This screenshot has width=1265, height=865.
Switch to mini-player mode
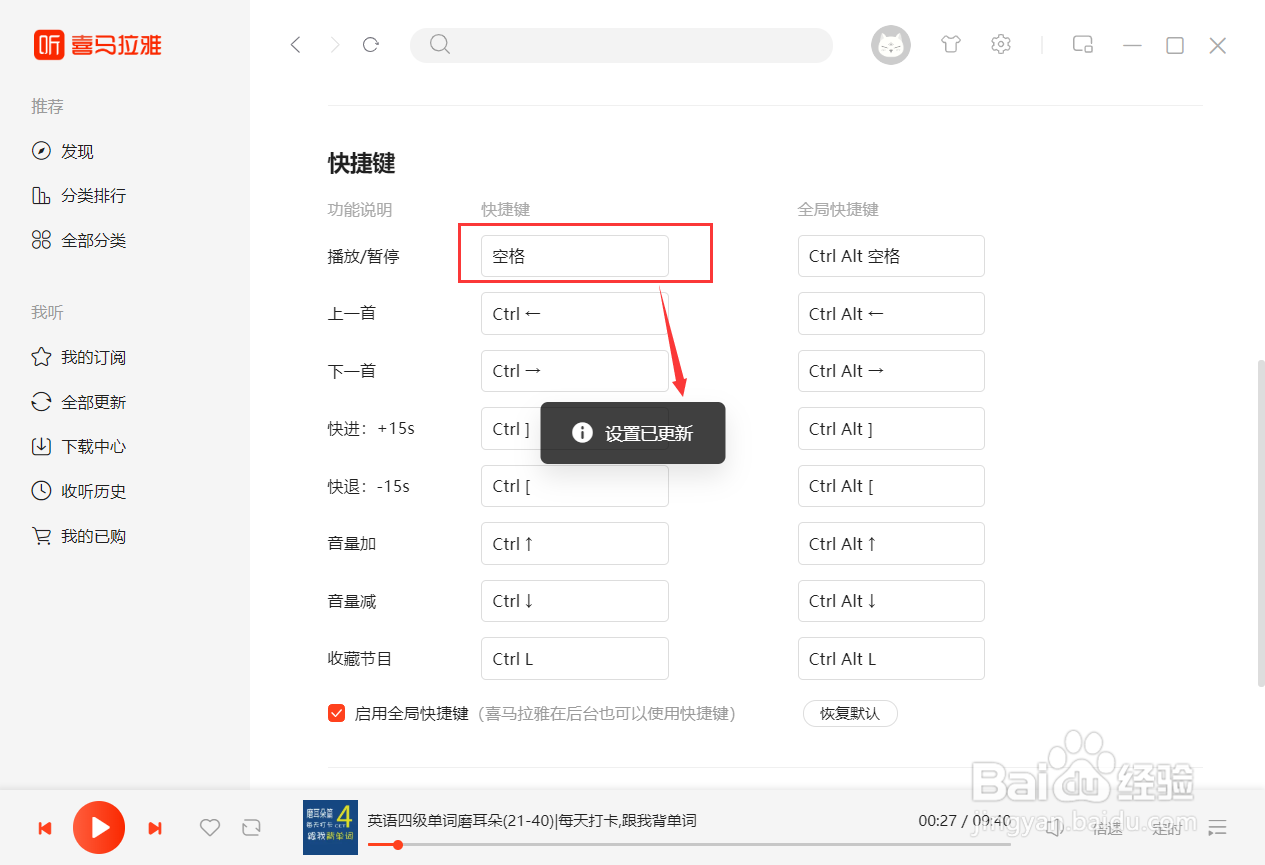1082,44
